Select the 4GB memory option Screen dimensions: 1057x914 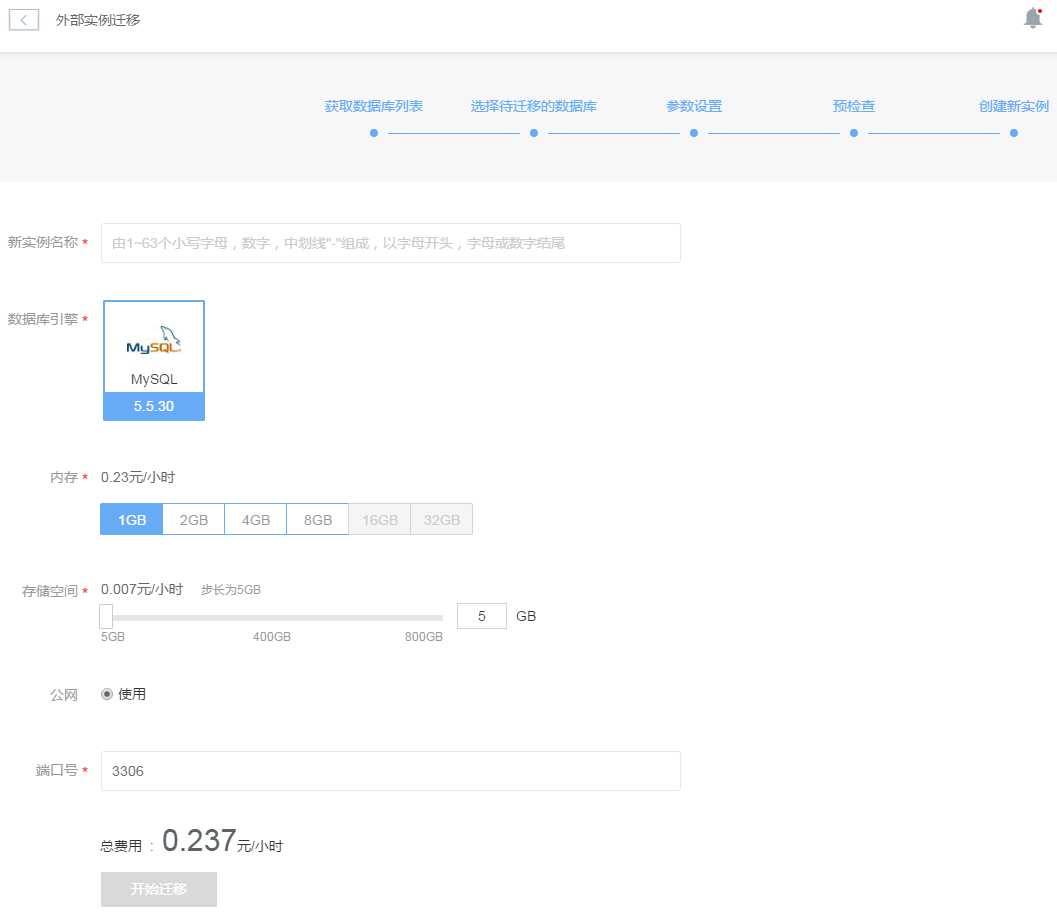[x=255, y=519]
